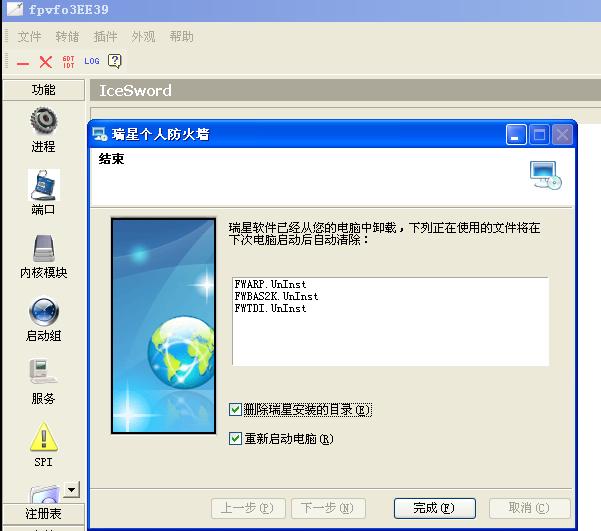The width and height of the screenshot is (601, 531).
Task: Click the 完成(F) finish button
Action: (x=435, y=508)
